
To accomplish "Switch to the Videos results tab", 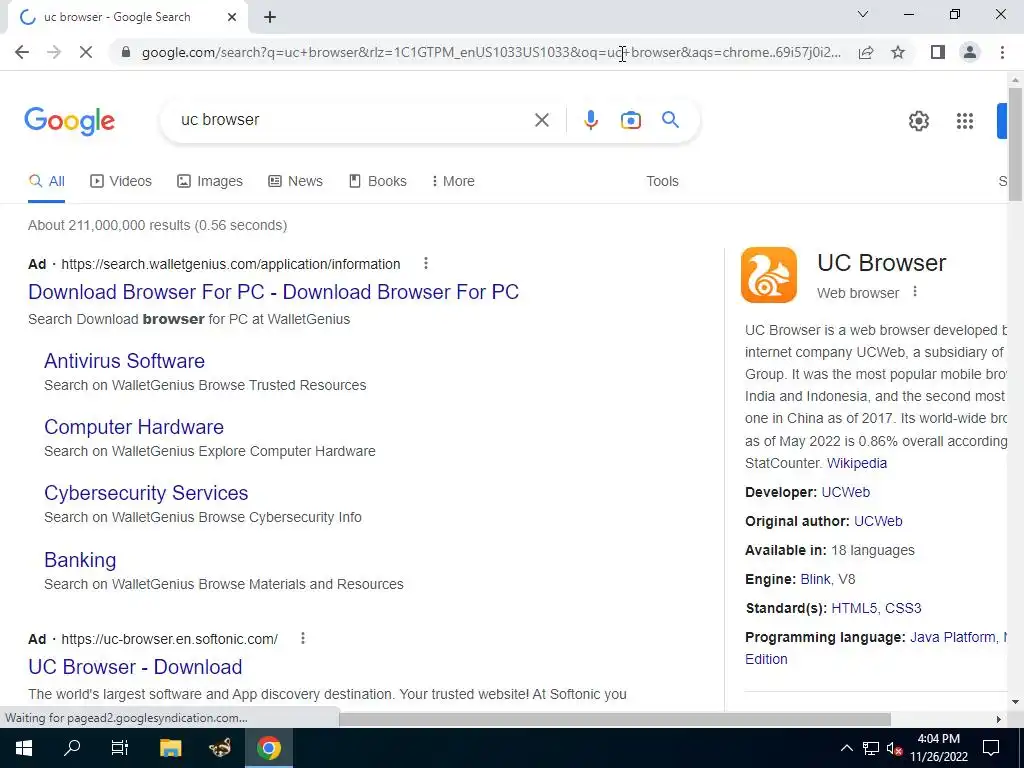I will 121,181.
